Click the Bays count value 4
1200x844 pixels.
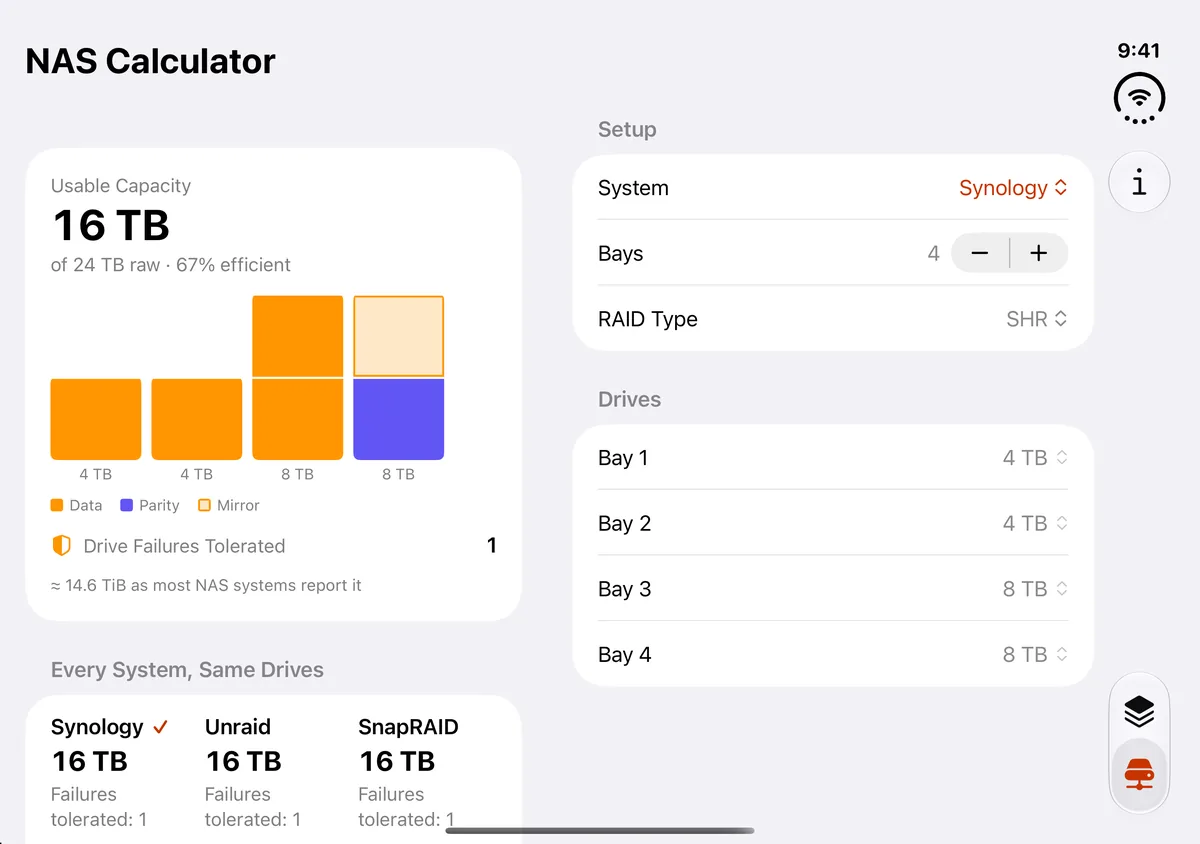[933, 254]
